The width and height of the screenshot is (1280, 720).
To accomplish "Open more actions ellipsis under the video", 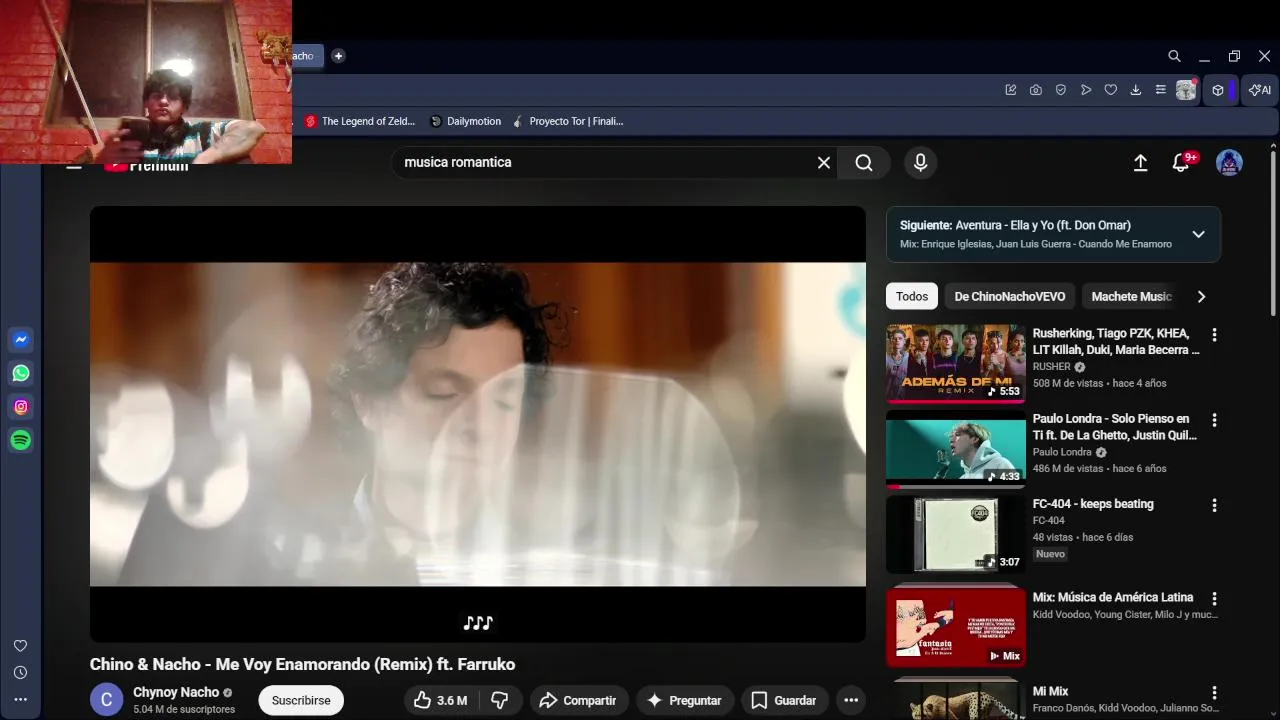I will (x=851, y=700).
